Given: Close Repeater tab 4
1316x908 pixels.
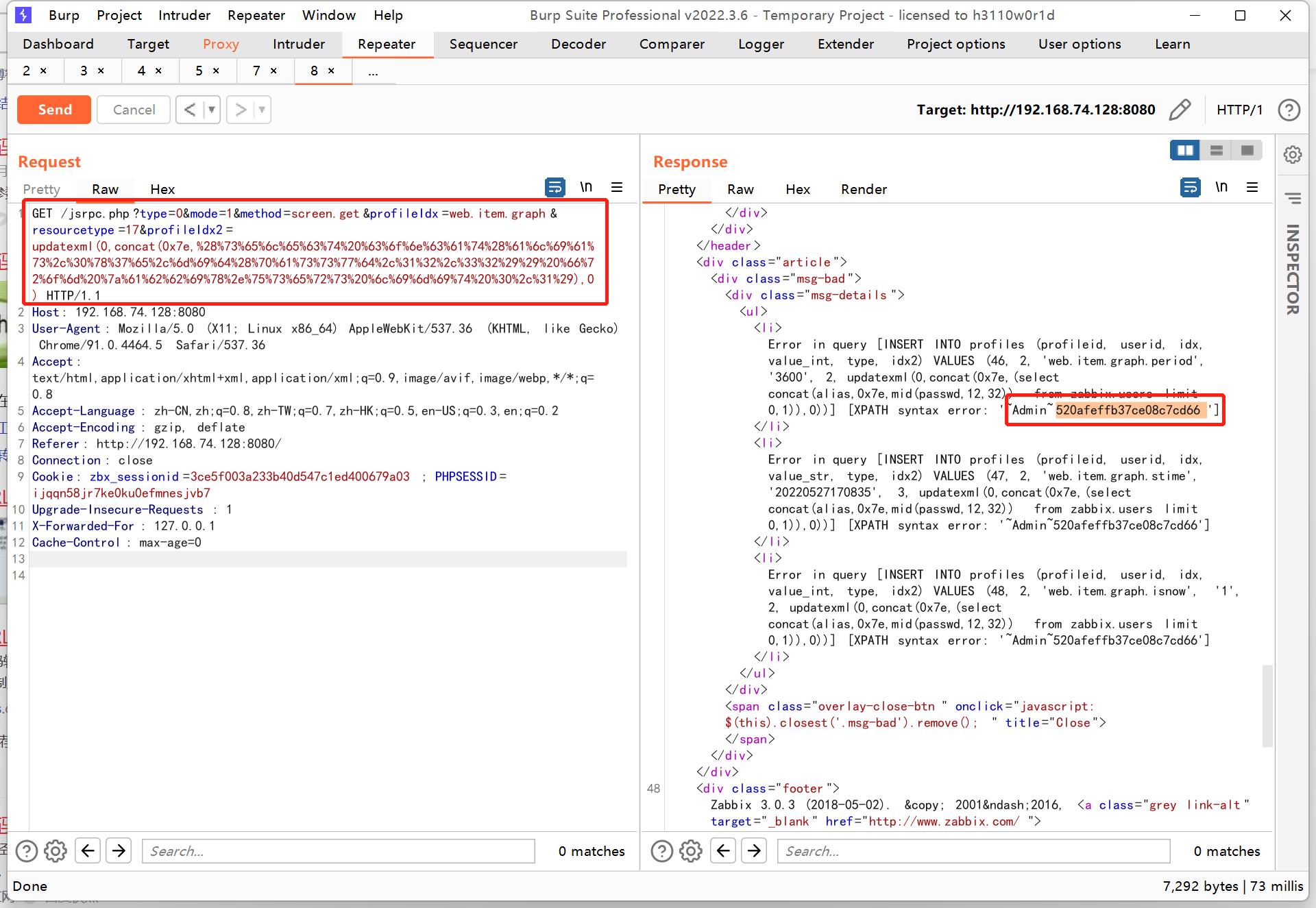Looking at the screenshot, I should coord(158,71).
